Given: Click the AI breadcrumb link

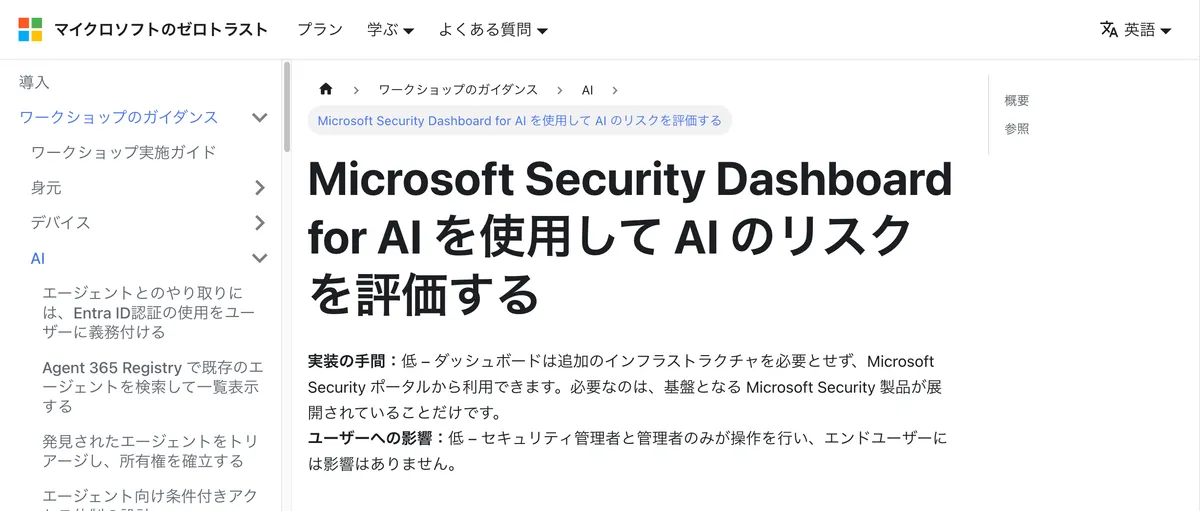Looking at the screenshot, I should click(588, 90).
